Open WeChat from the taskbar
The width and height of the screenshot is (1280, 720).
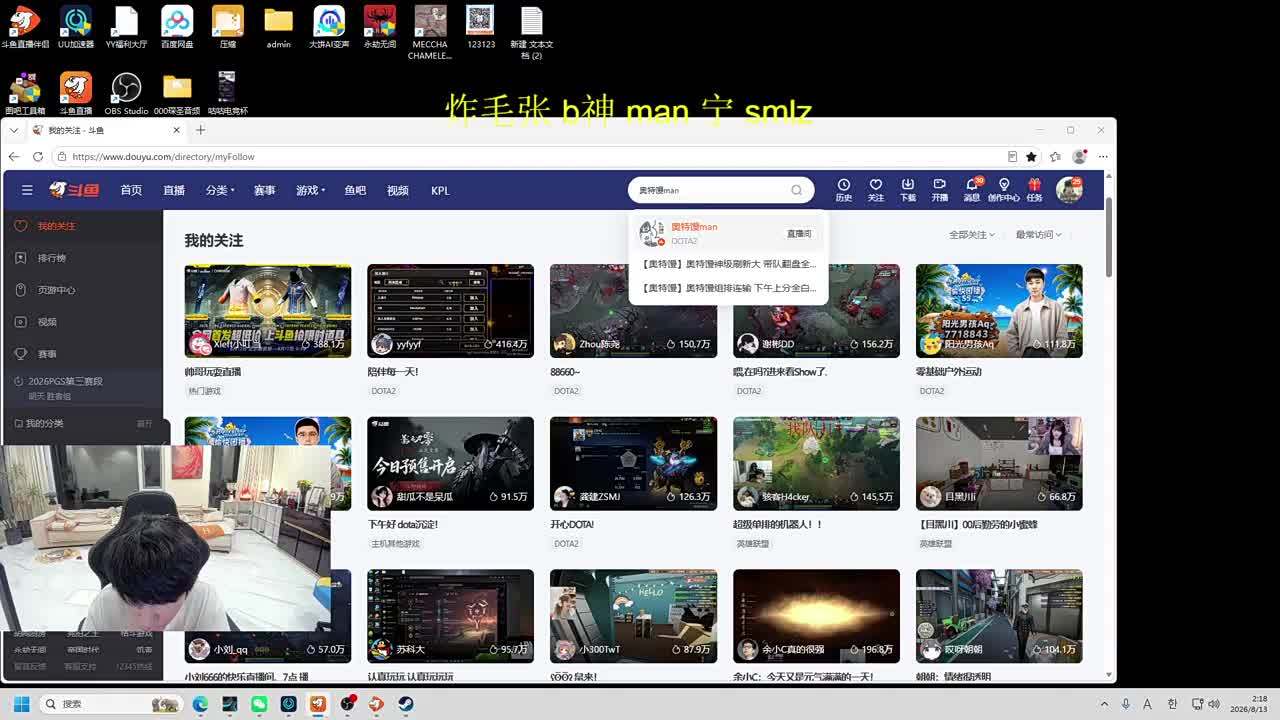[x=259, y=704]
